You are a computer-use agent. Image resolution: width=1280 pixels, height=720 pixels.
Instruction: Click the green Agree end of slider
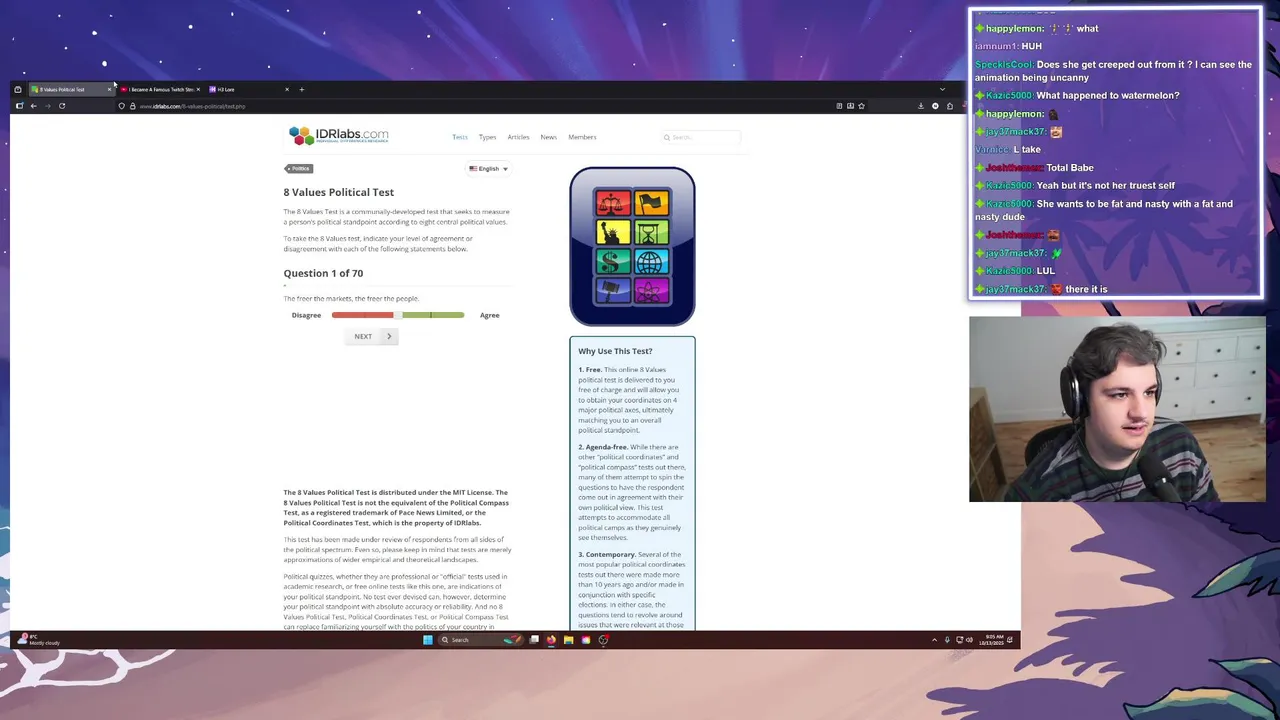[x=460, y=315]
